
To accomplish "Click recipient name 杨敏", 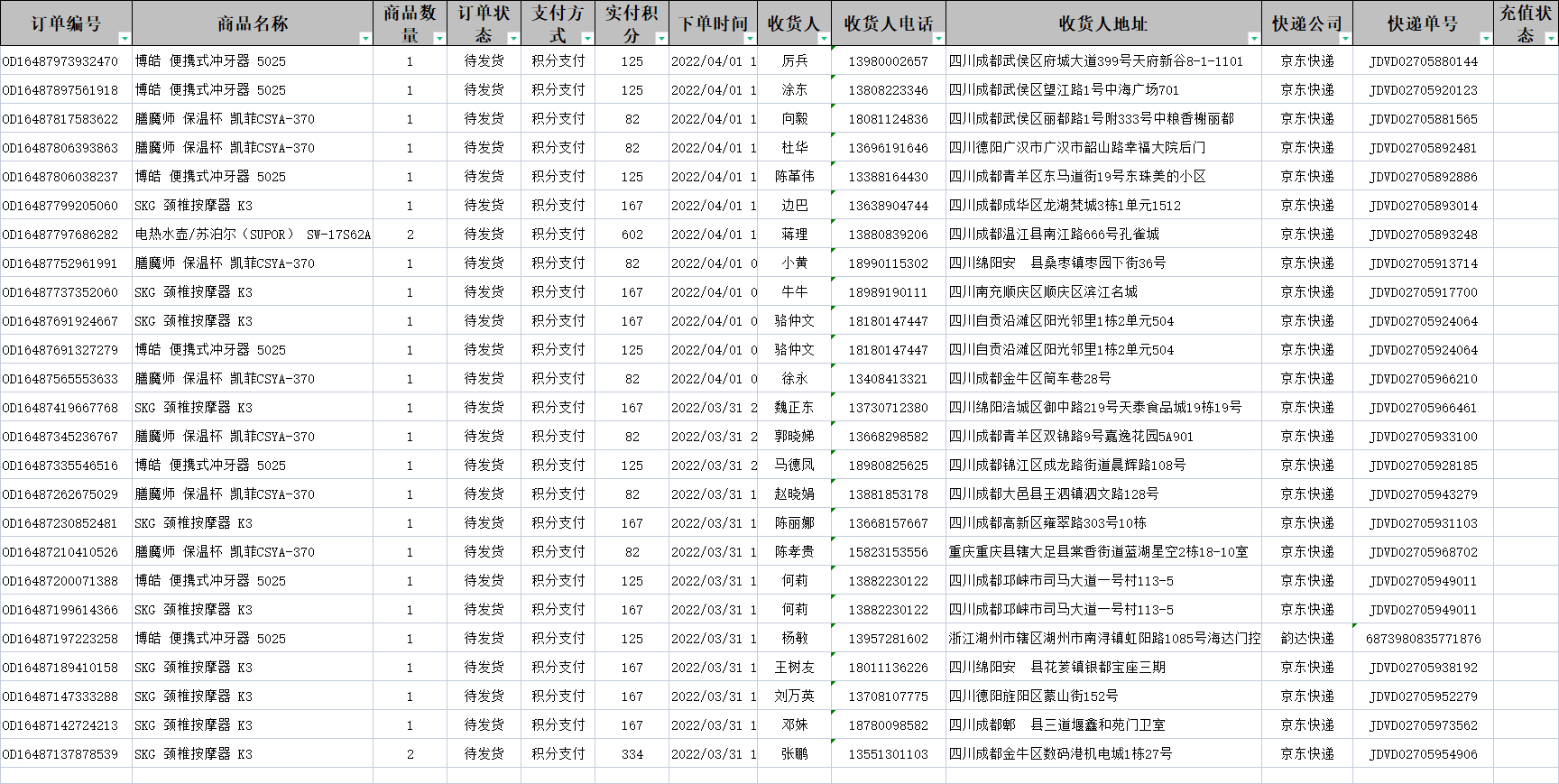I will [795, 639].
